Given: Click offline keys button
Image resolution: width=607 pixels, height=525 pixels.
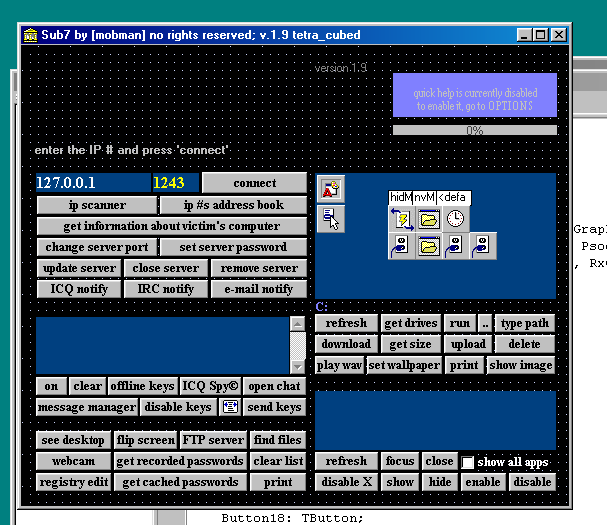Looking at the screenshot, I should click(x=142, y=386).
